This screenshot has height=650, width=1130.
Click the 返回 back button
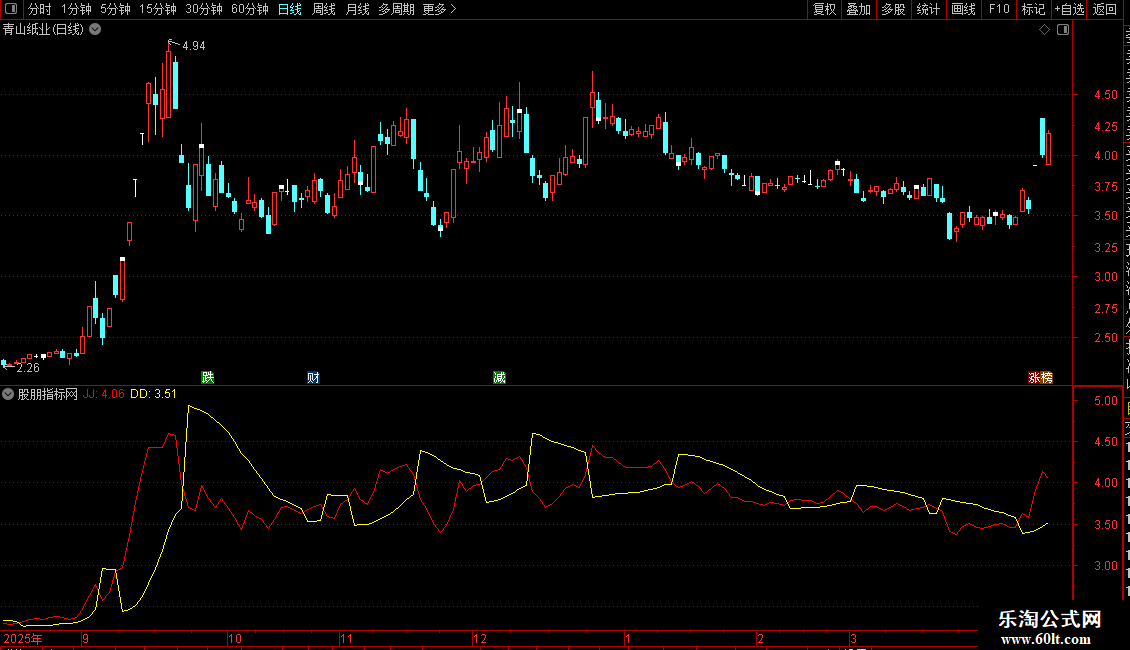tap(1104, 9)
